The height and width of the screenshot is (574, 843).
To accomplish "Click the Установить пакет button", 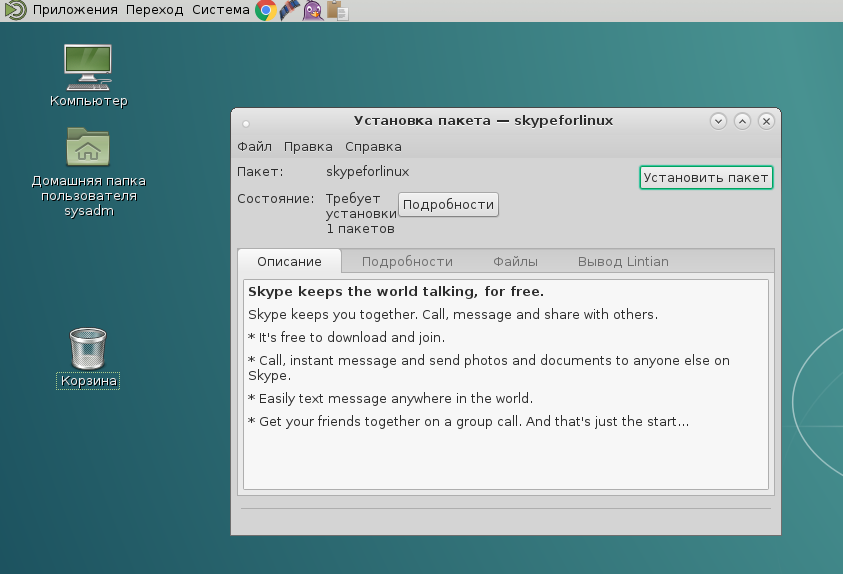I will click(706, 178).
